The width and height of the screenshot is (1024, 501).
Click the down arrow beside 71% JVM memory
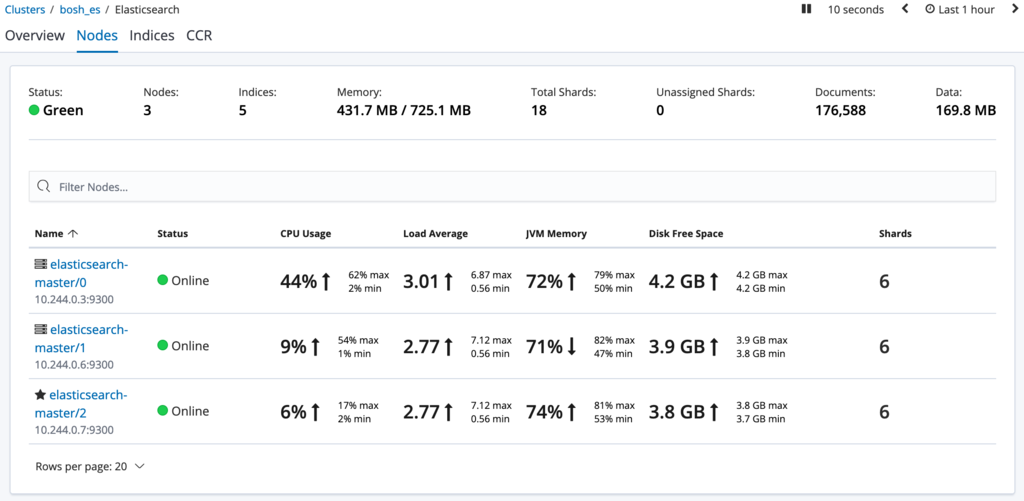[x=571, y=347]
